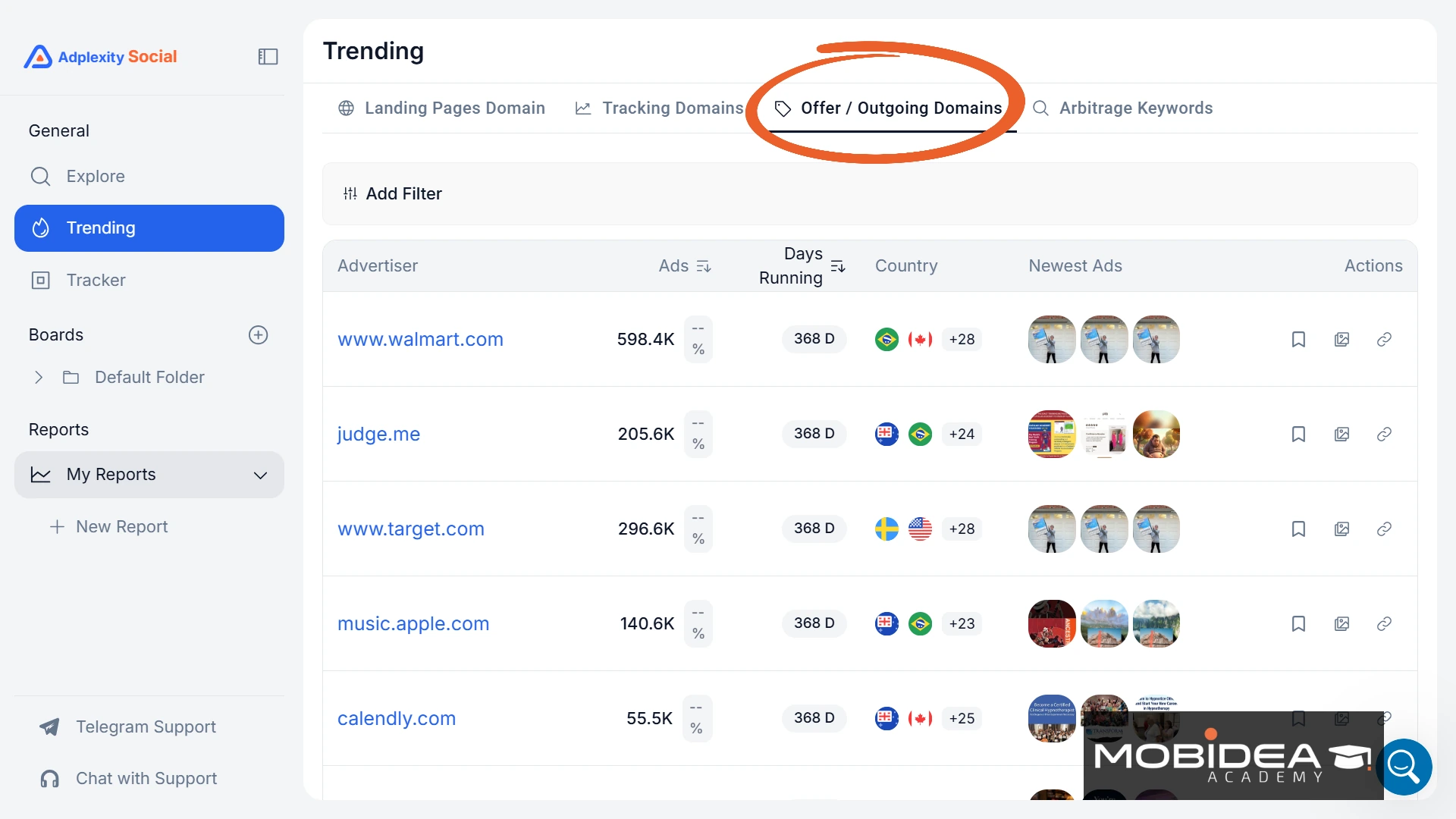The image size is (1456, 819).
Task: Collapse the sidebar panel icon
Action: [268, 57]
